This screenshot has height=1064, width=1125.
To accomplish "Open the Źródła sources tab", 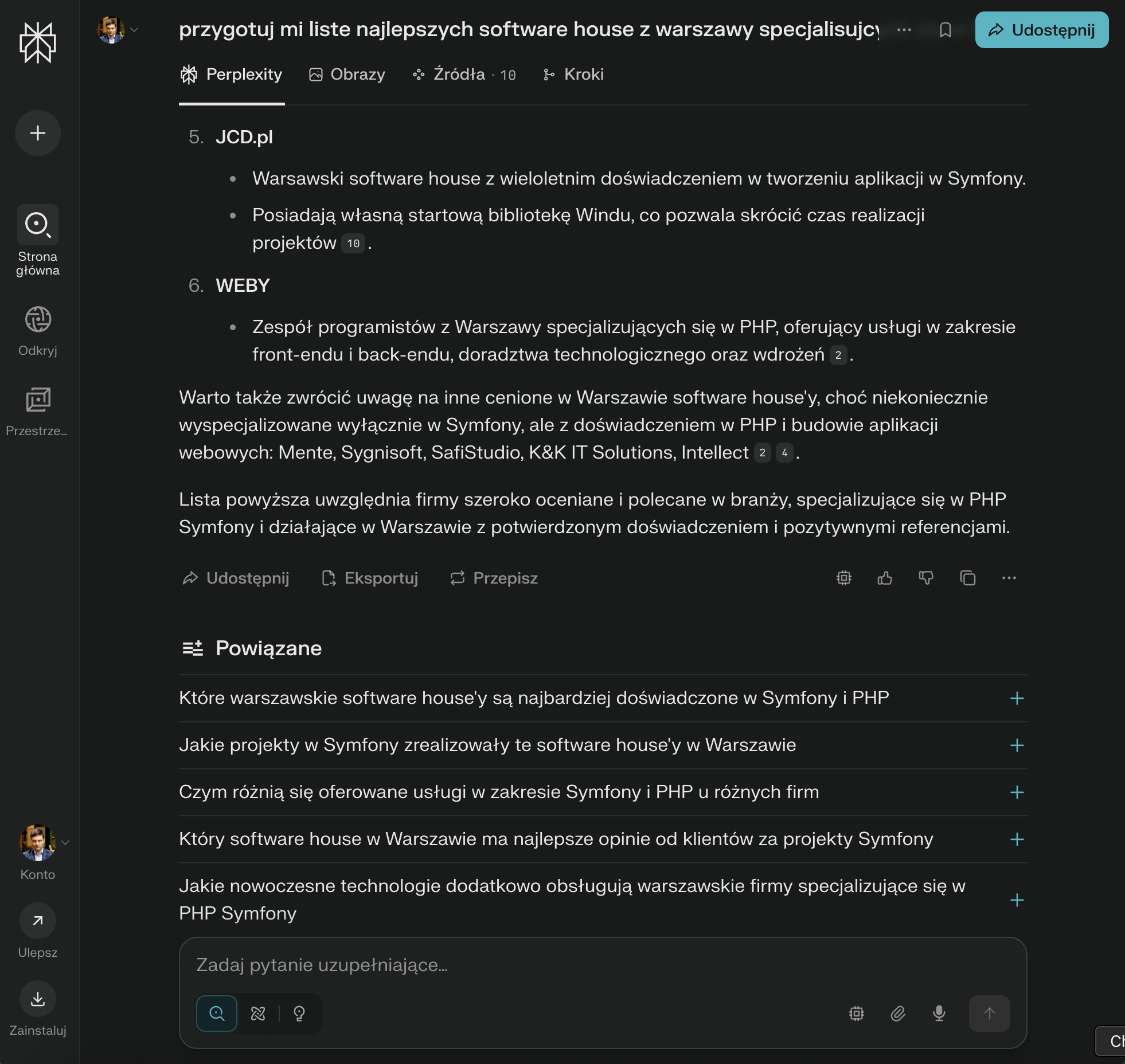I will tap(464, 75).
